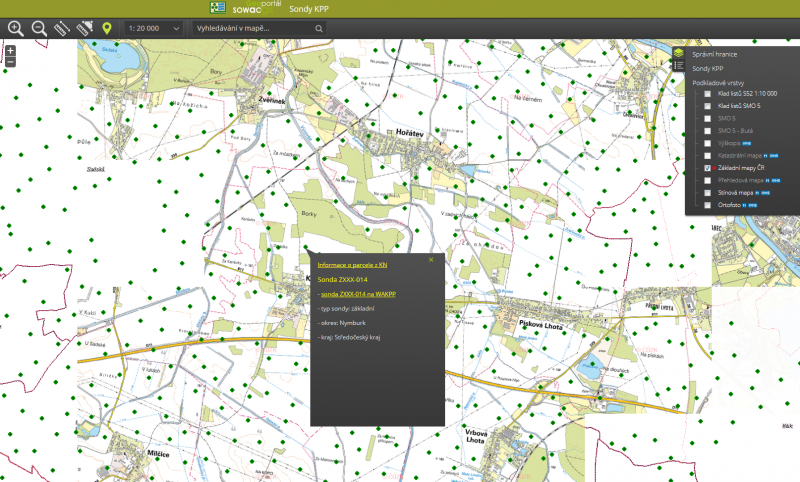Select the Sondy KPP layer group
Screen dimensions: 800x482
point(708,68)
